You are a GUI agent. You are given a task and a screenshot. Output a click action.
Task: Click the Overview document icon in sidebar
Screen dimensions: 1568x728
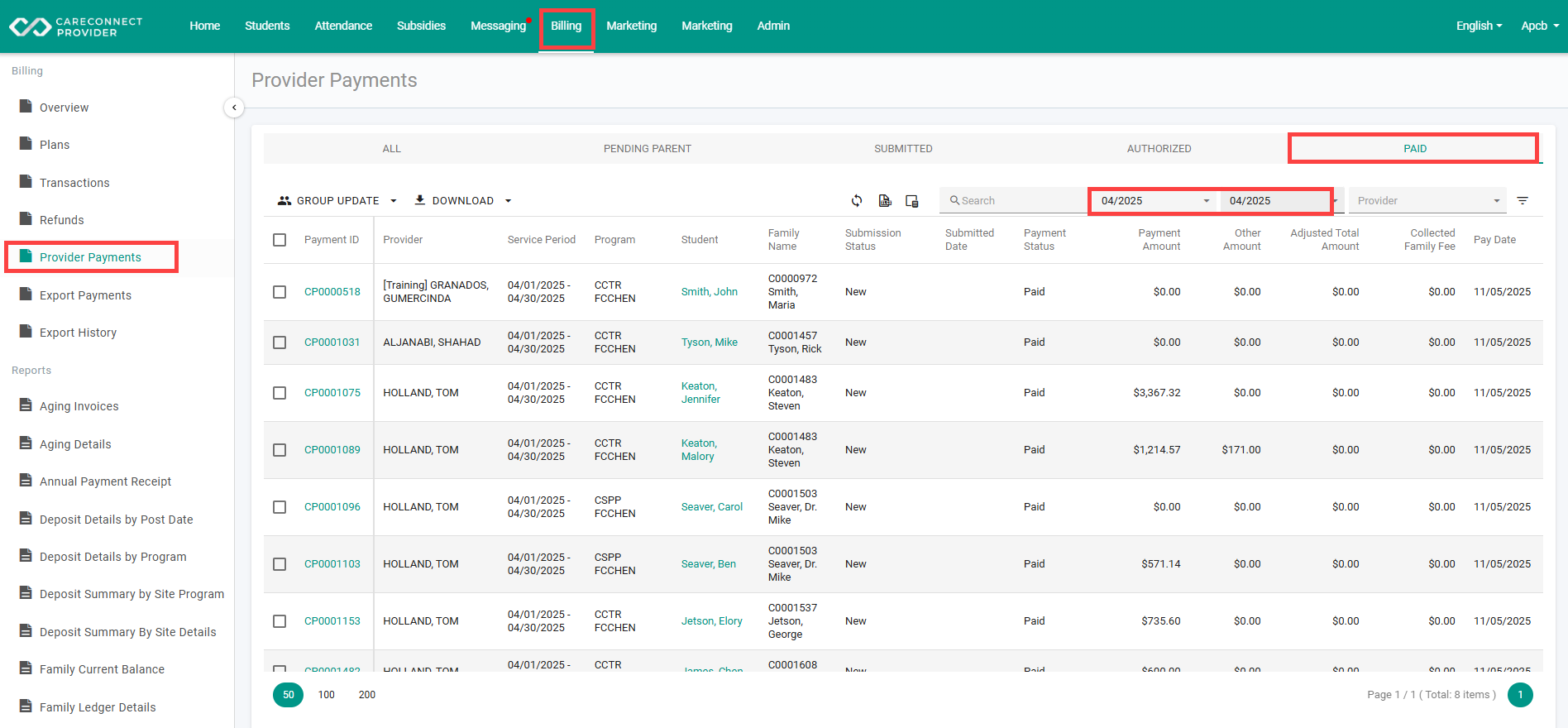pyautogui.click(x=26, y=107)
